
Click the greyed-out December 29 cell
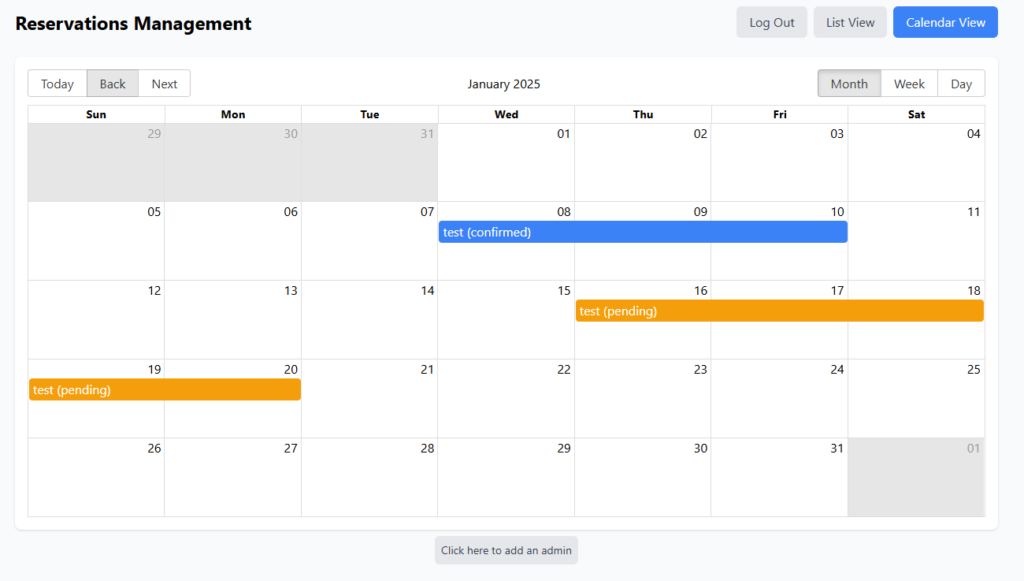pos(96,165)
